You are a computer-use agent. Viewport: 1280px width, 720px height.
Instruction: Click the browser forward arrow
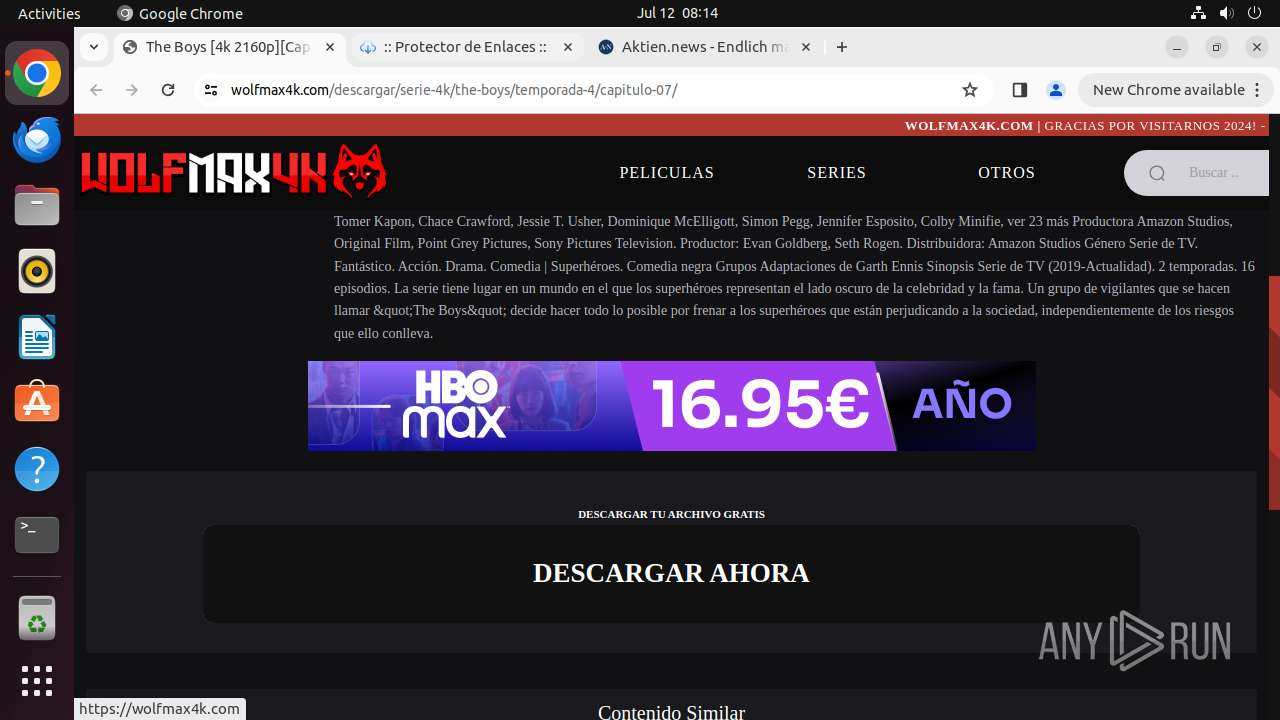point(132,90)
